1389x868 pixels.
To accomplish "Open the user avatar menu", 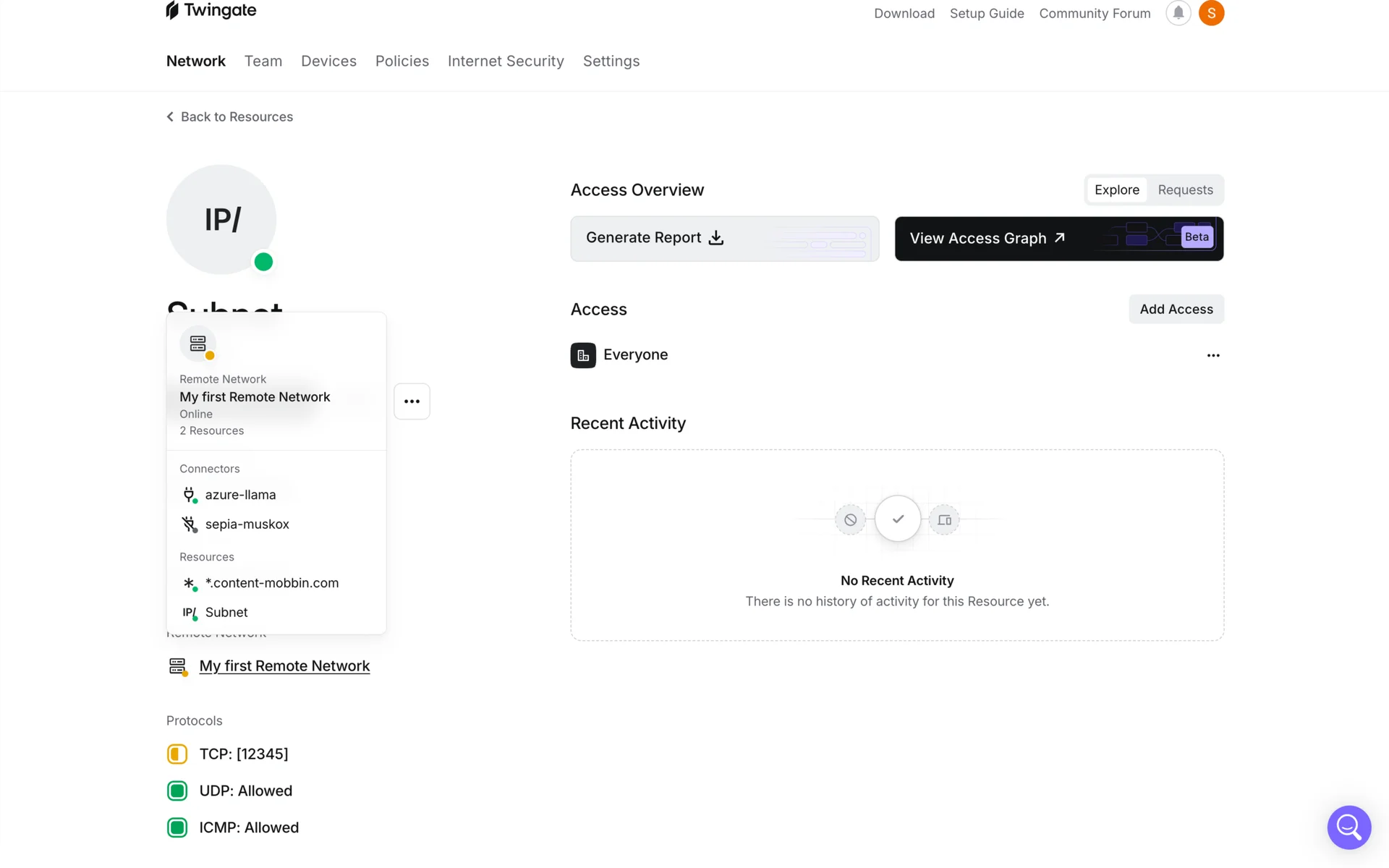I will 1211,13.
